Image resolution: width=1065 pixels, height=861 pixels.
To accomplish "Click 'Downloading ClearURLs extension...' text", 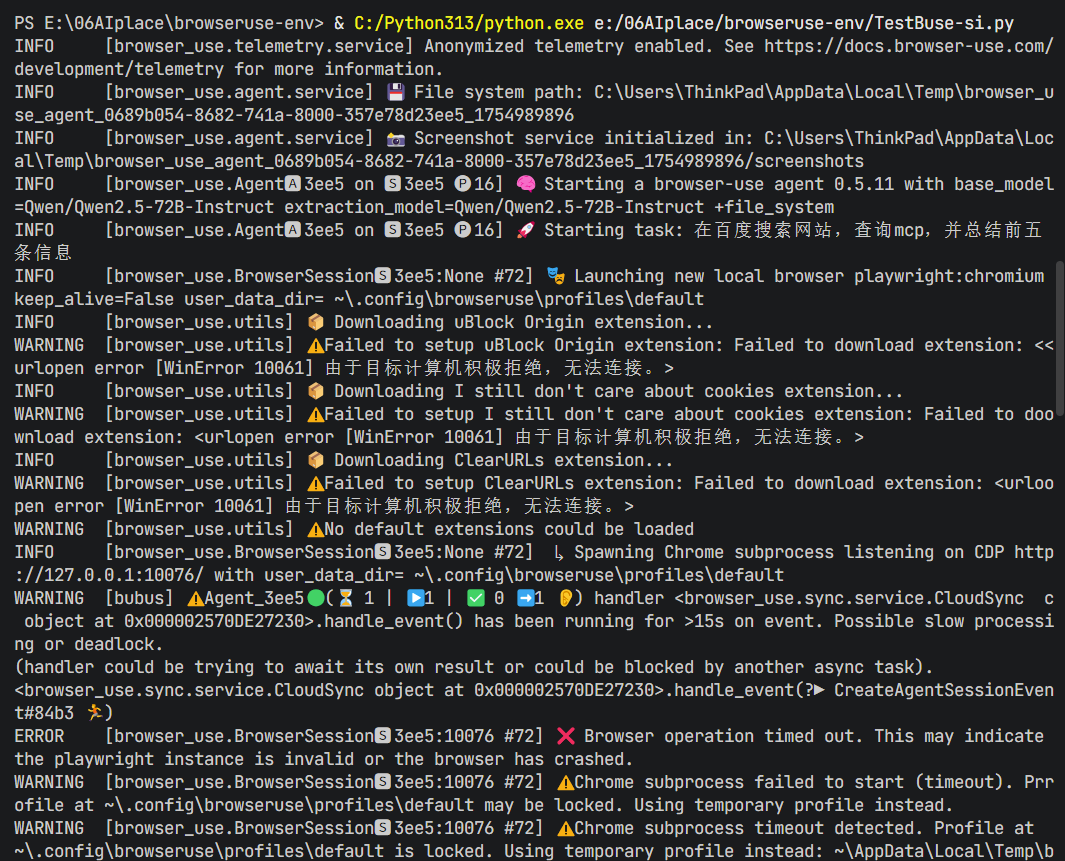I will (503, 461).
